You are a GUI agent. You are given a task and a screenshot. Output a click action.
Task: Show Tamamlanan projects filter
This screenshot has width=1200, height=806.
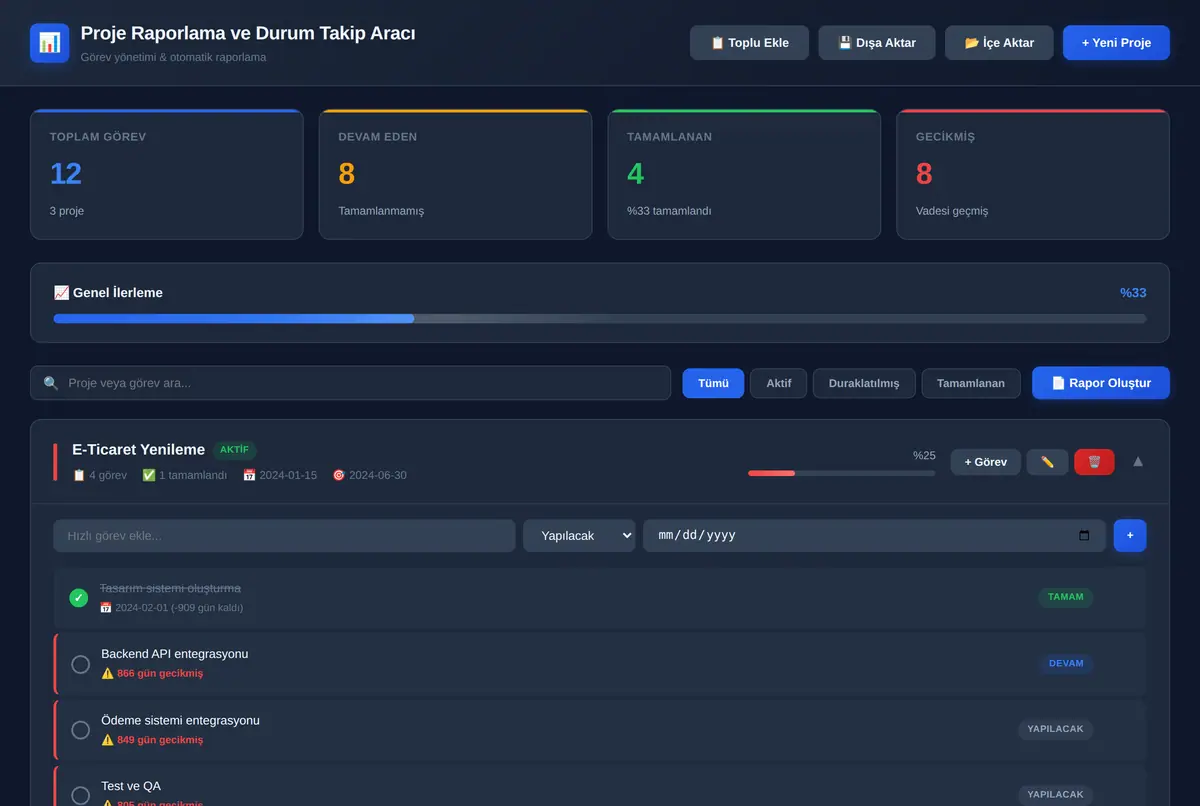click(x=971, y=383)
